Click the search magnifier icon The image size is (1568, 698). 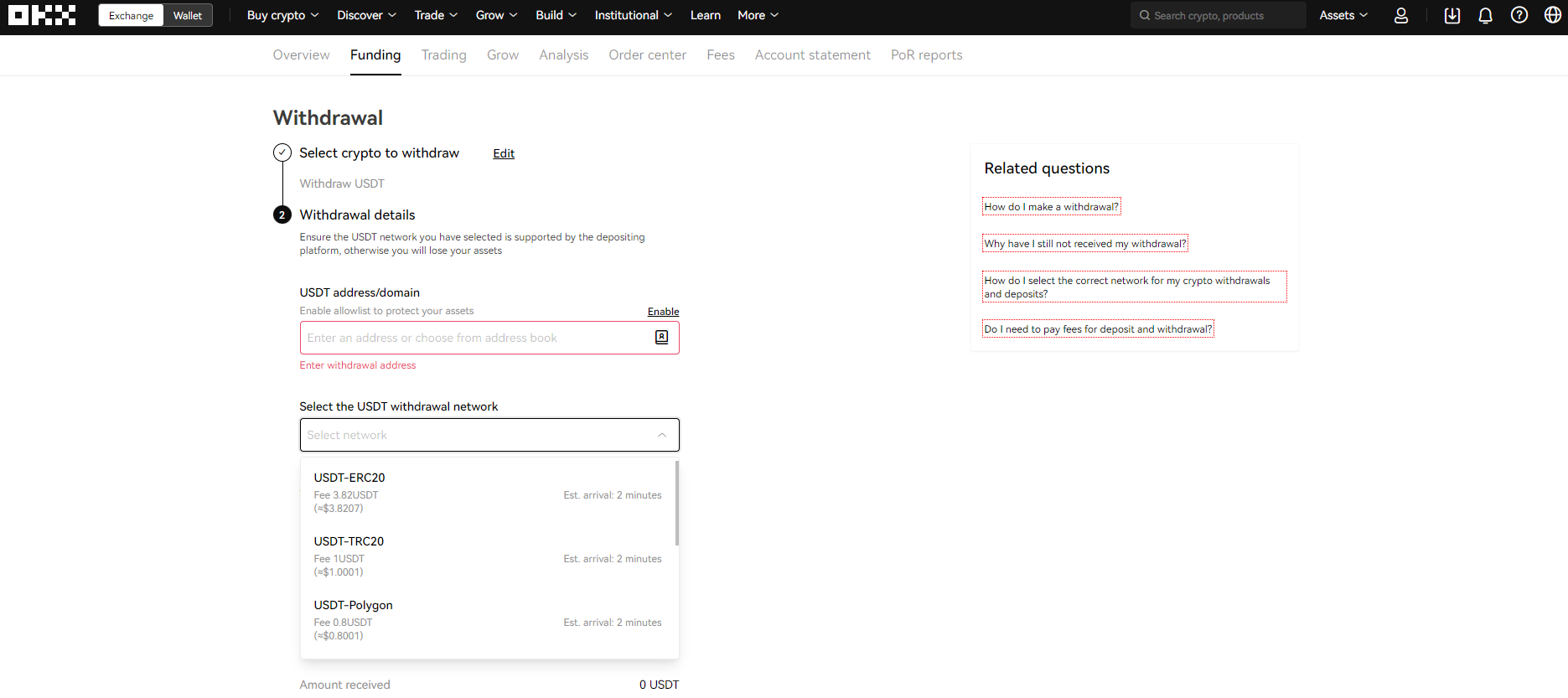point(1144,15)
